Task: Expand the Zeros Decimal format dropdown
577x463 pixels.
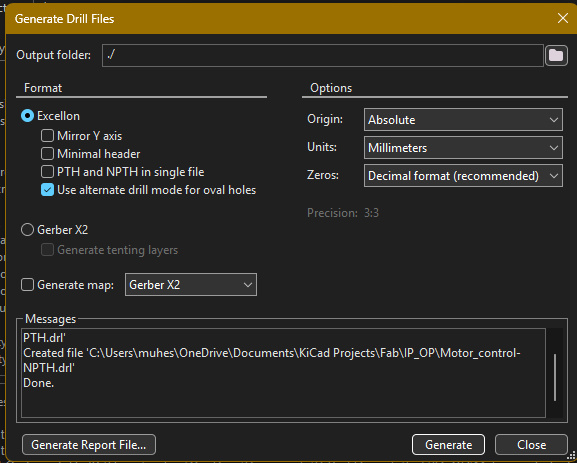Action: coord(463,176)
